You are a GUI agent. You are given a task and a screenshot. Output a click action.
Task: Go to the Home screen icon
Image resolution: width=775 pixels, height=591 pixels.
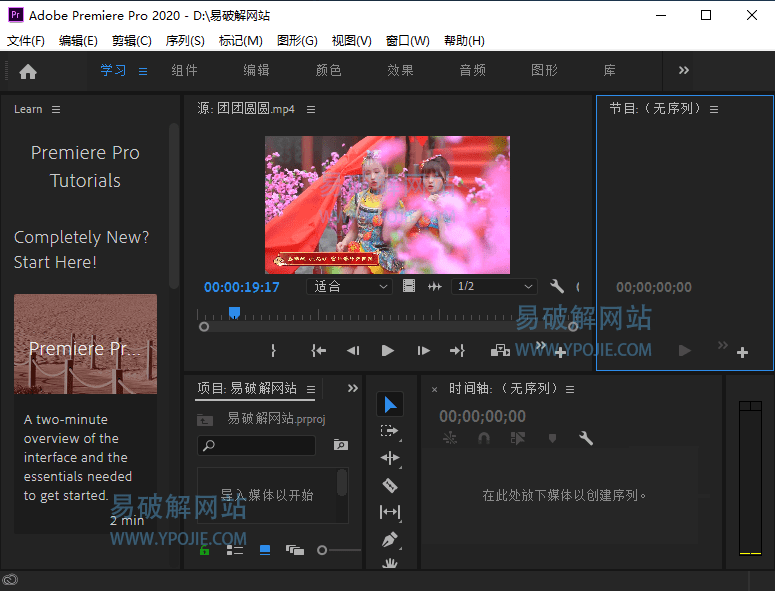tap(28, 72)
